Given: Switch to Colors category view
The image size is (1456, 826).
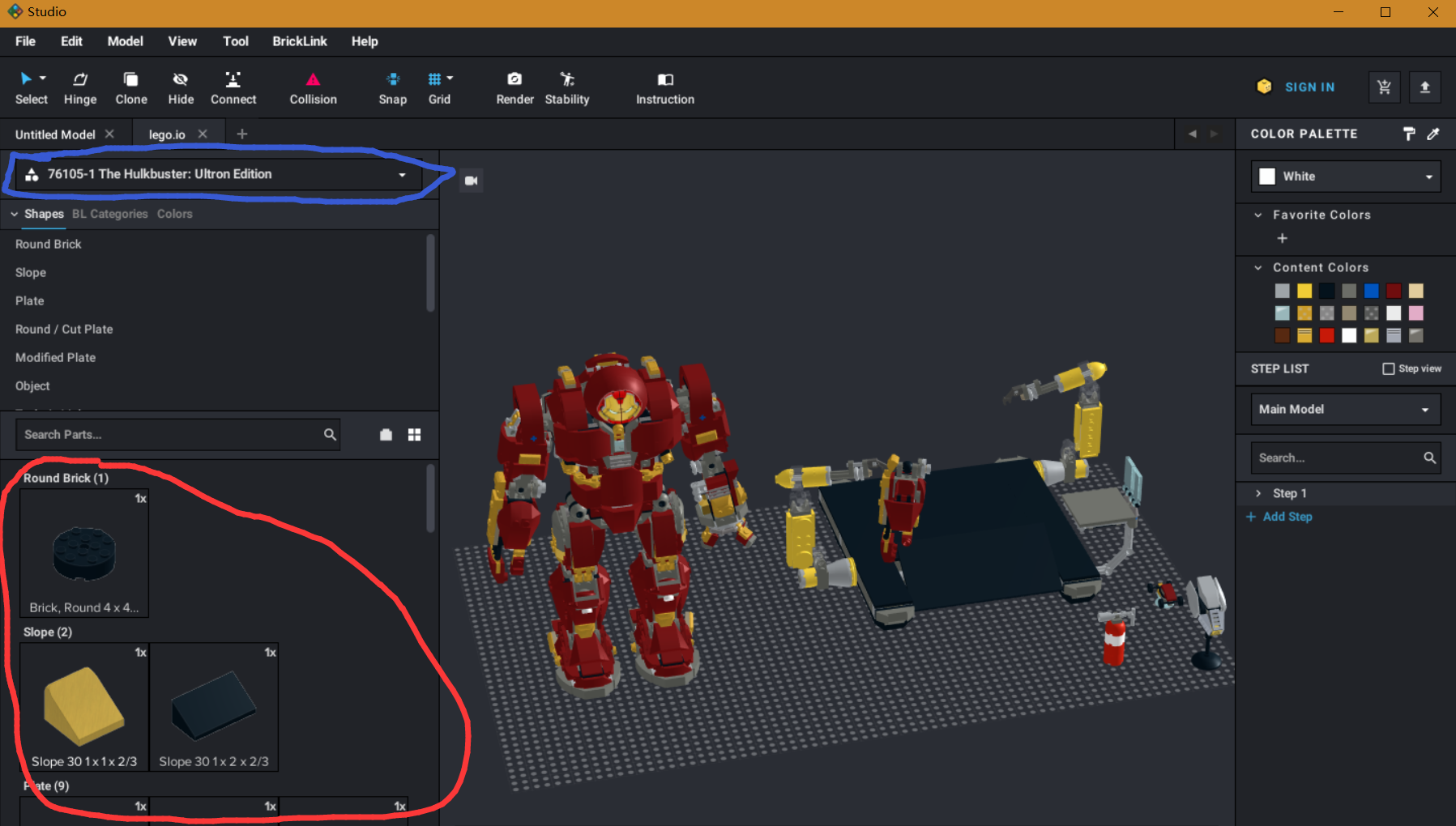Looking at the screenshot, I should (x=175, y=214).
